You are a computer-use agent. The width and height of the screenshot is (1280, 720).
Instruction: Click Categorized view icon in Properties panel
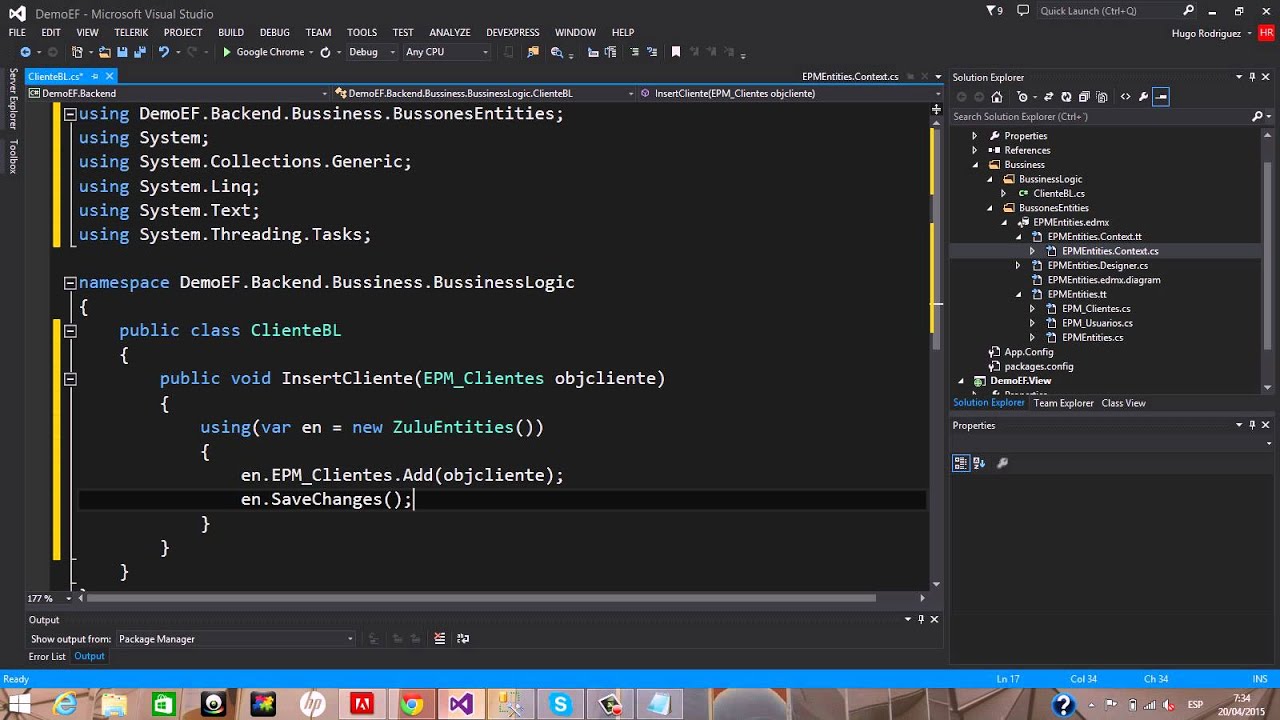coord(961,463)
